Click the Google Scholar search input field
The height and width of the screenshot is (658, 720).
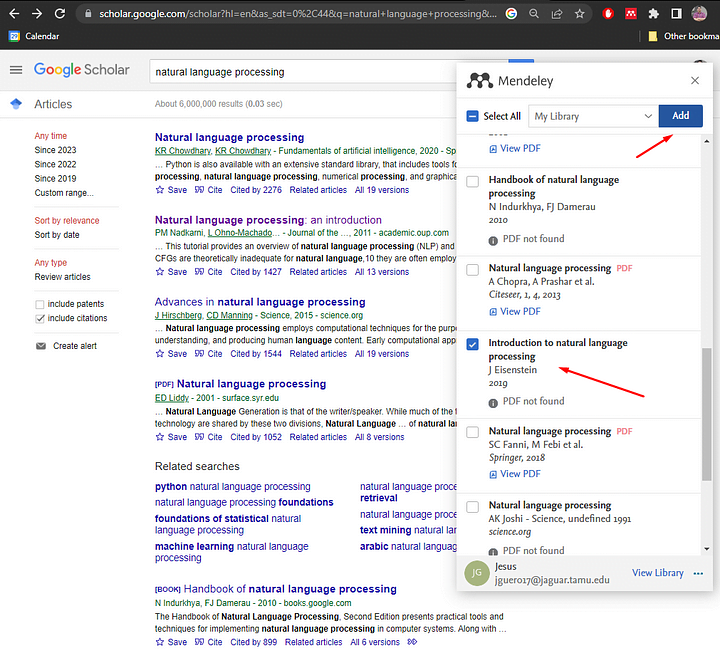click(320, 72)
